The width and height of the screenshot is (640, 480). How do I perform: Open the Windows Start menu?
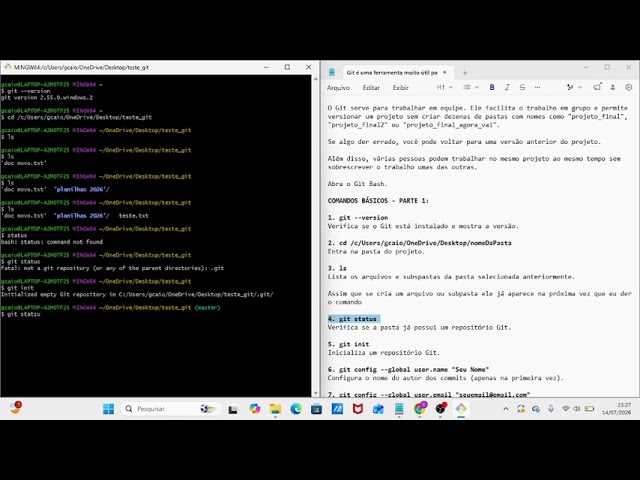[109, 409]
